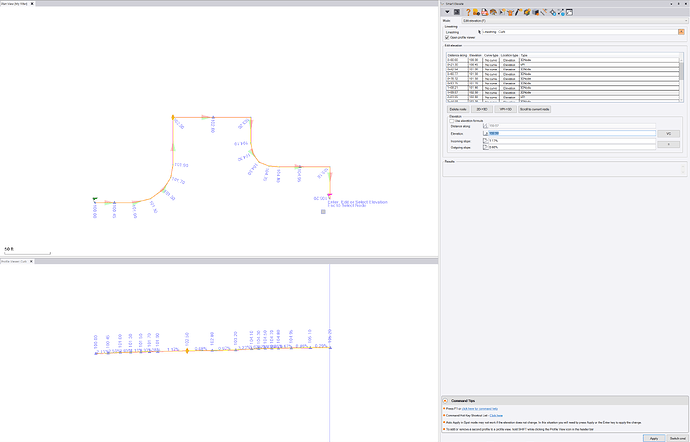Open the Smart Elevate toolbar dropdown arrow

pos(447,12)
